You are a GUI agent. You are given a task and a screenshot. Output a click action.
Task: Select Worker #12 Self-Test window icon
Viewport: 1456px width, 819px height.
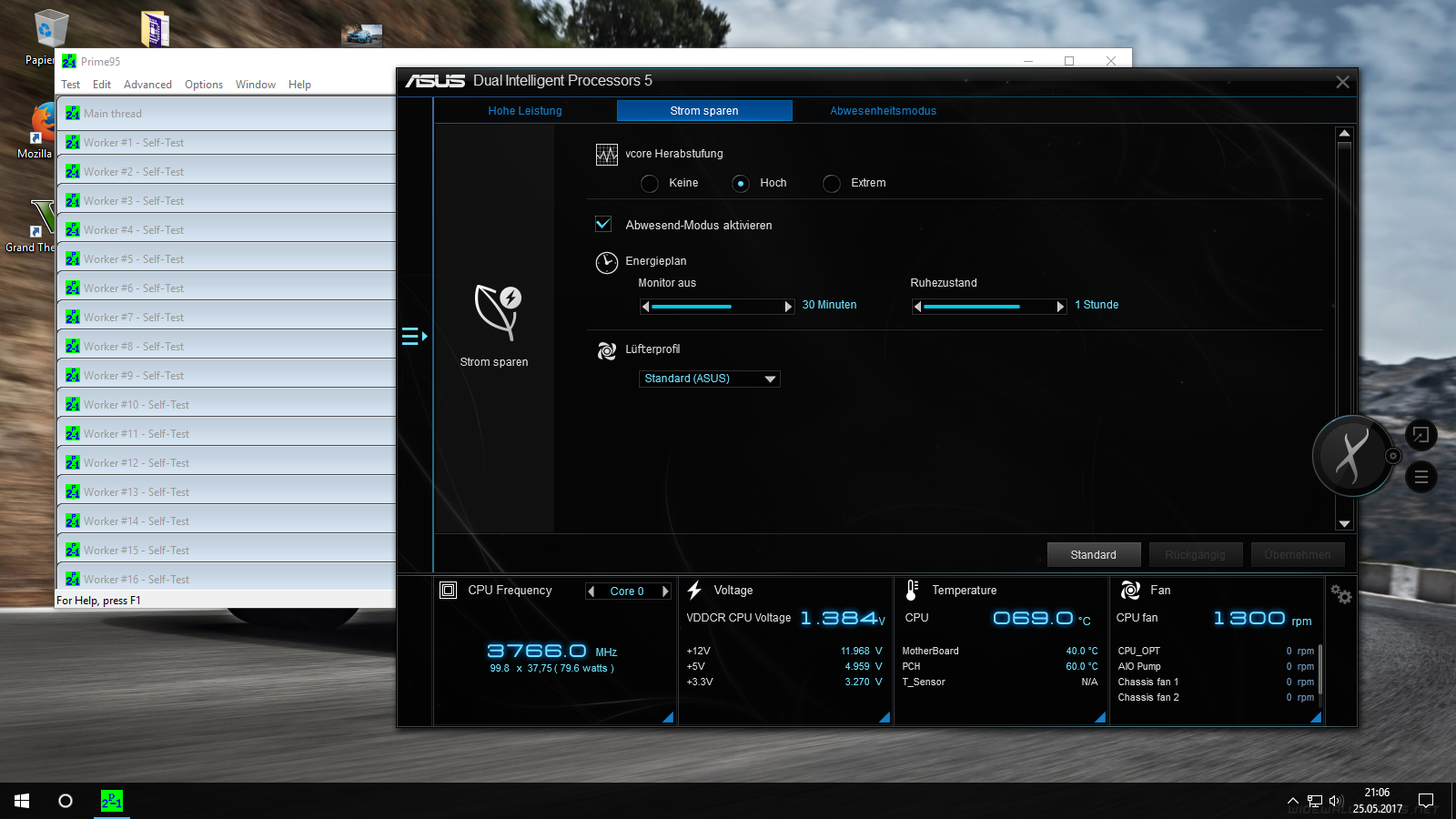coord(73,463)
